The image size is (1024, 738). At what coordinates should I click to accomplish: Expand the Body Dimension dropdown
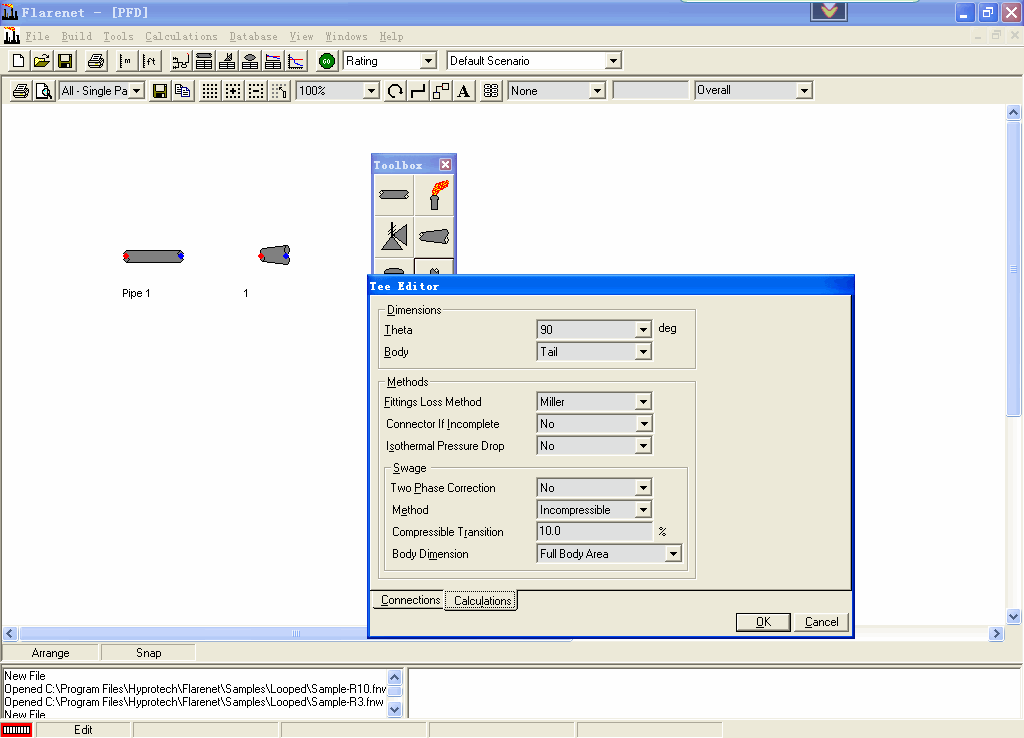pos(673,554)
